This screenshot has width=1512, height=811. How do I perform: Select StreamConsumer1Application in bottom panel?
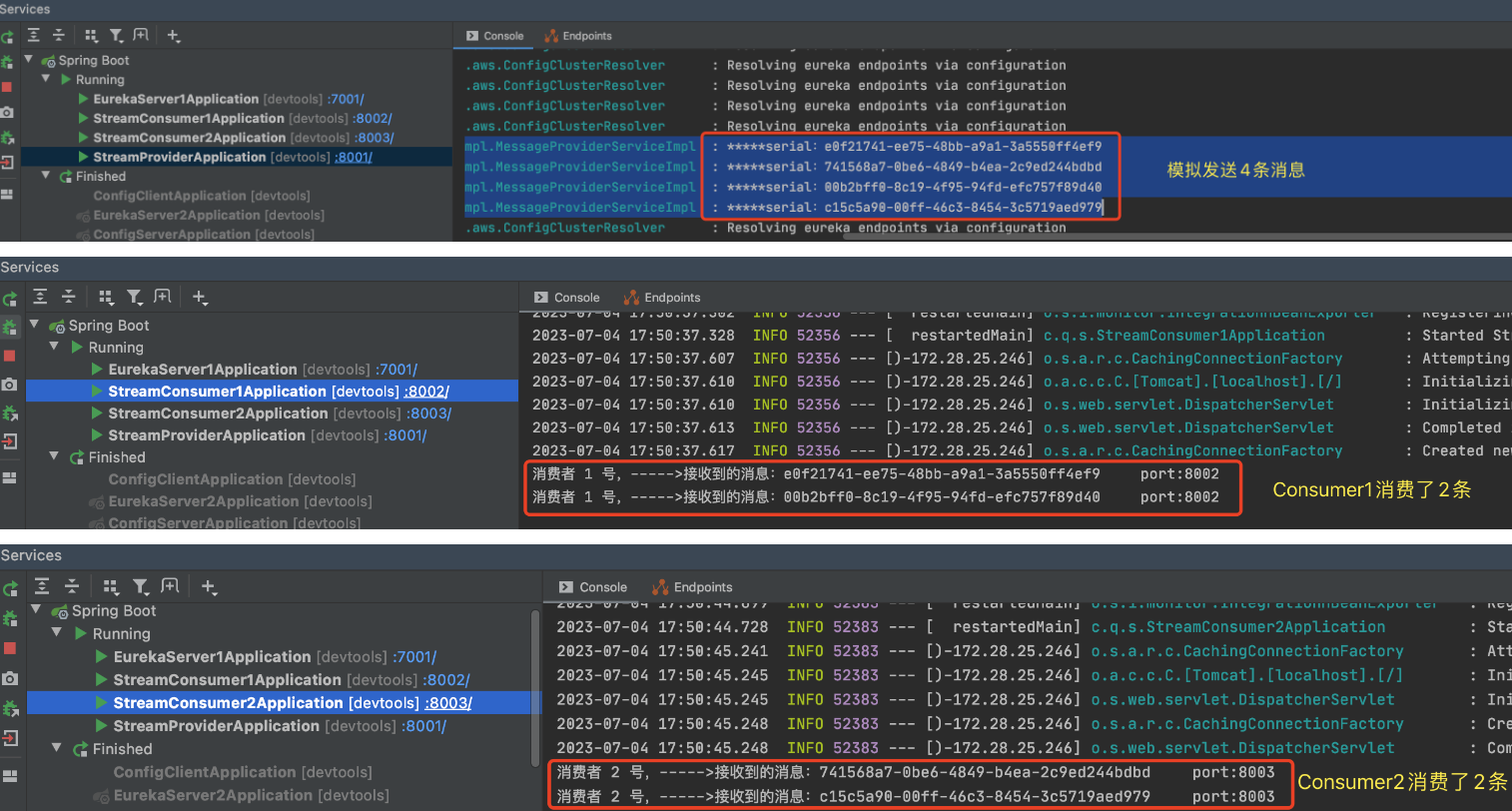[x=228, y=680]
